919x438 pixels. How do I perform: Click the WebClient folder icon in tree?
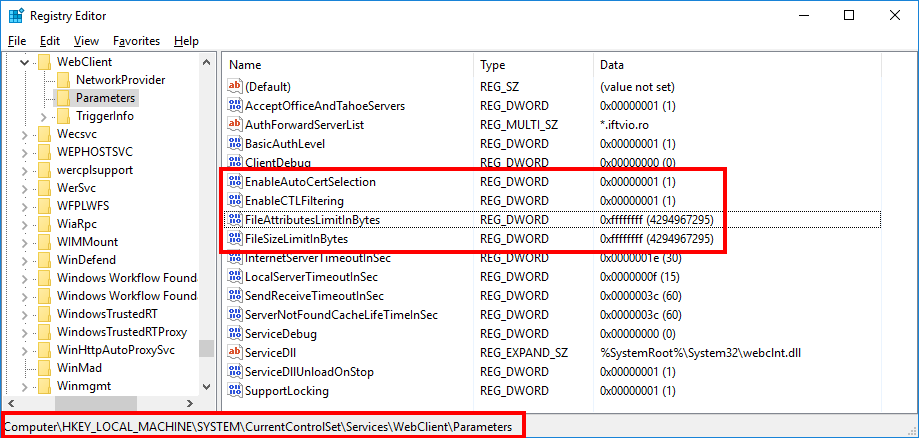pyautogui.click(x=44, y=62)
